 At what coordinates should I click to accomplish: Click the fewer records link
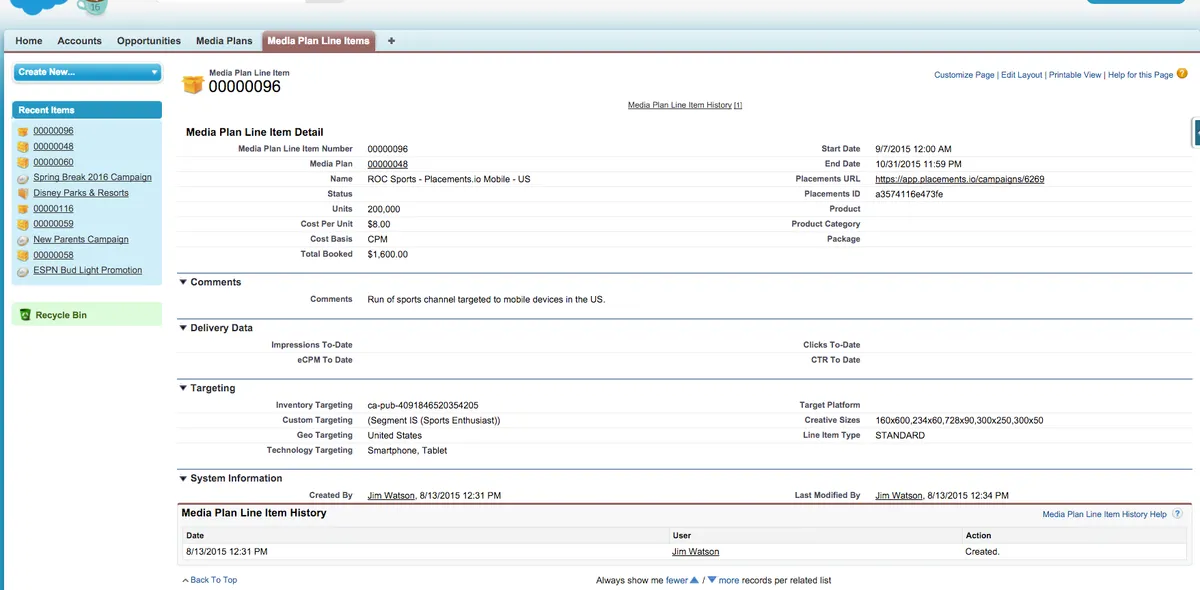(677, 580)
